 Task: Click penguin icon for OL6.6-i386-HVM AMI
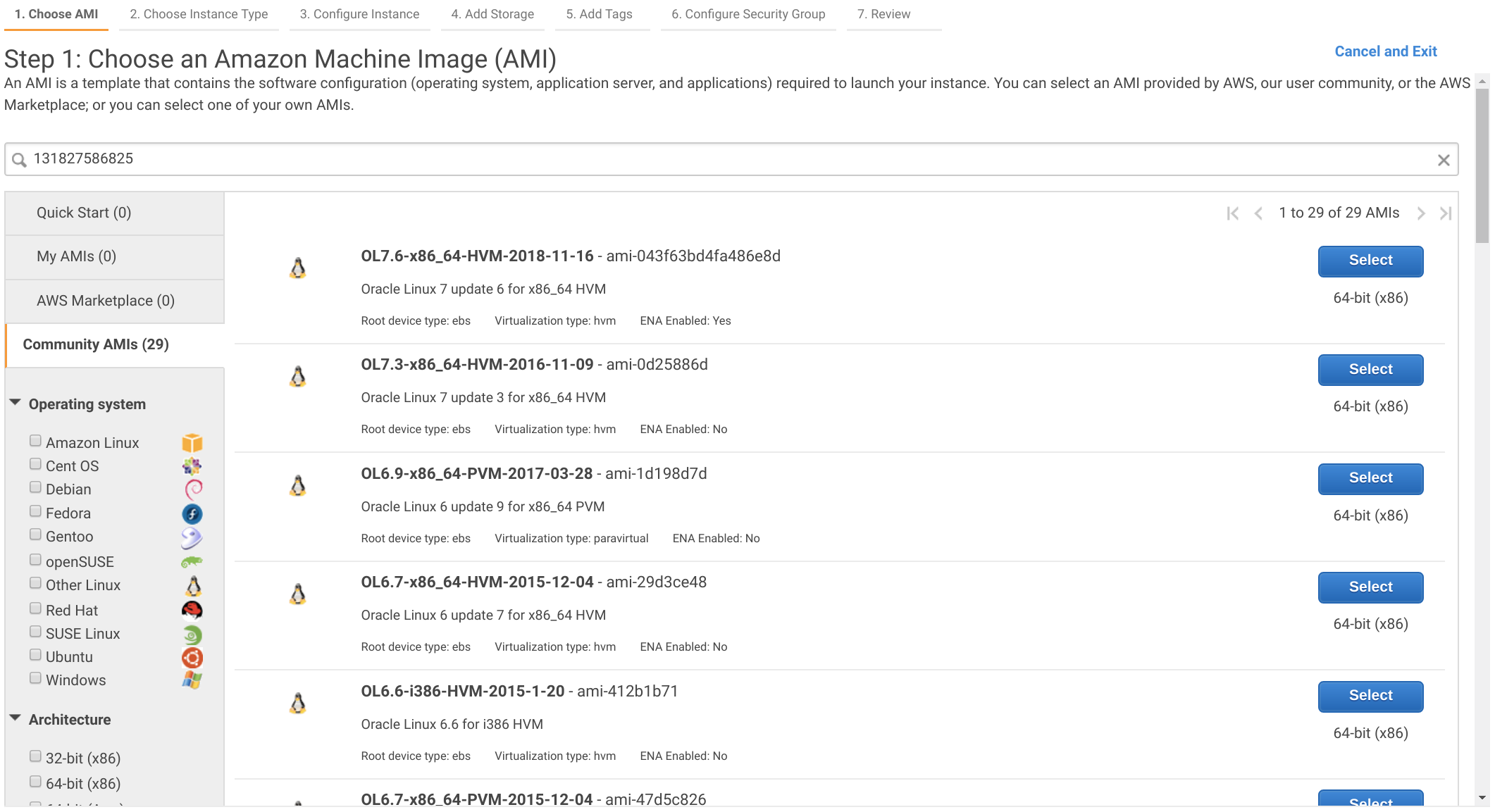[298, 704]
